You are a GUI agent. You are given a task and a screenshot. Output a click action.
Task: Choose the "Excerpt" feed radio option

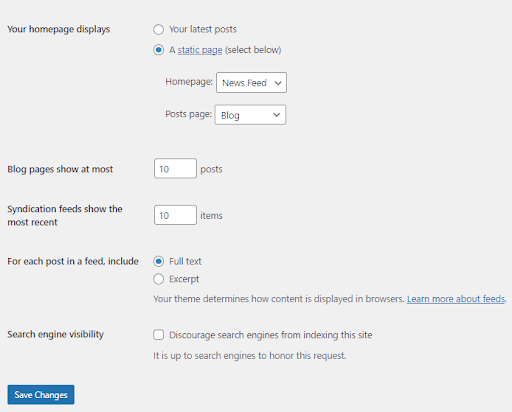point(158,279)
